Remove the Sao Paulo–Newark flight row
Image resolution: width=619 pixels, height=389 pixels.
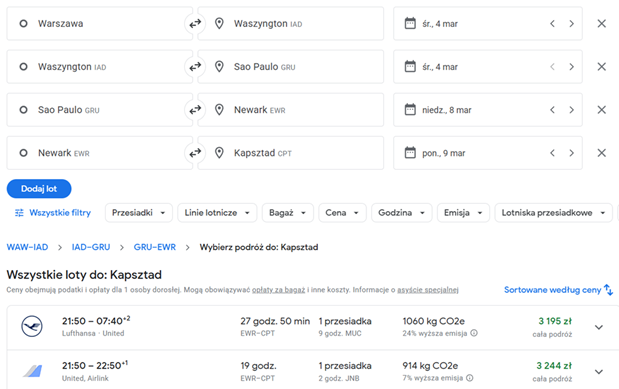point(601,110)
